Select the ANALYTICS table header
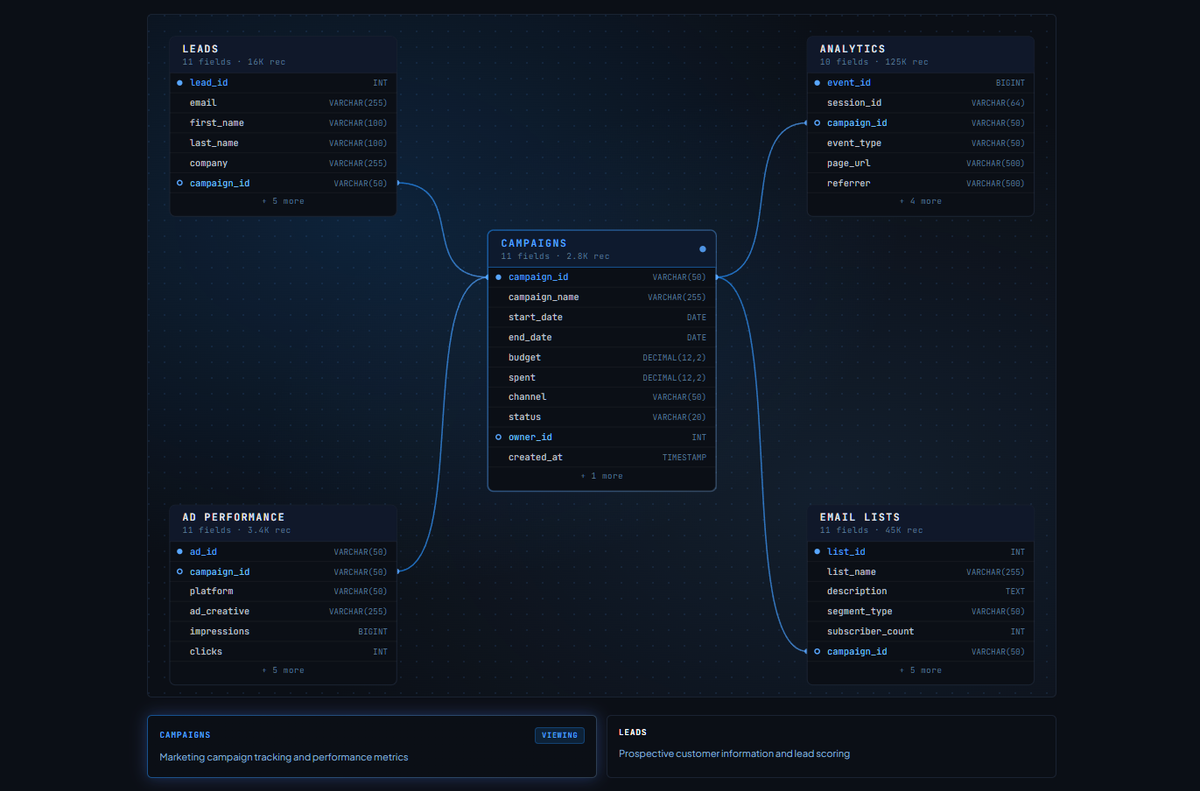This screenshot has width=1200, height=791. (x=920, y=54)
